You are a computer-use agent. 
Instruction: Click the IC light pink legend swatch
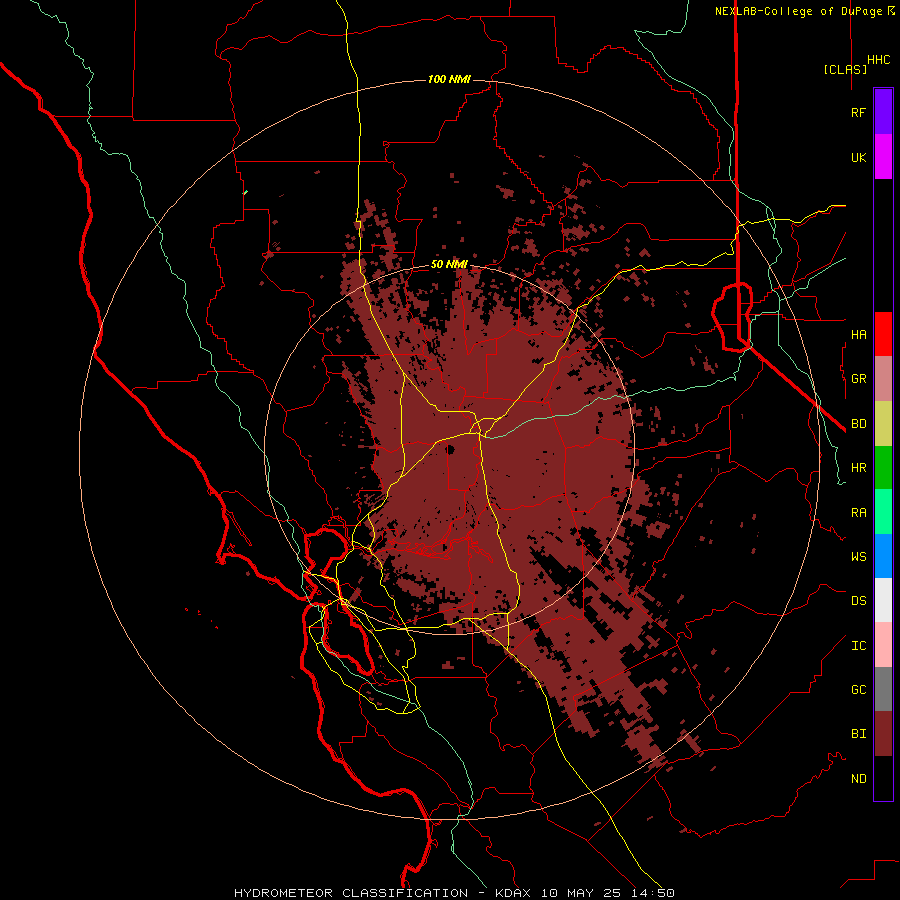pos(883,645)
